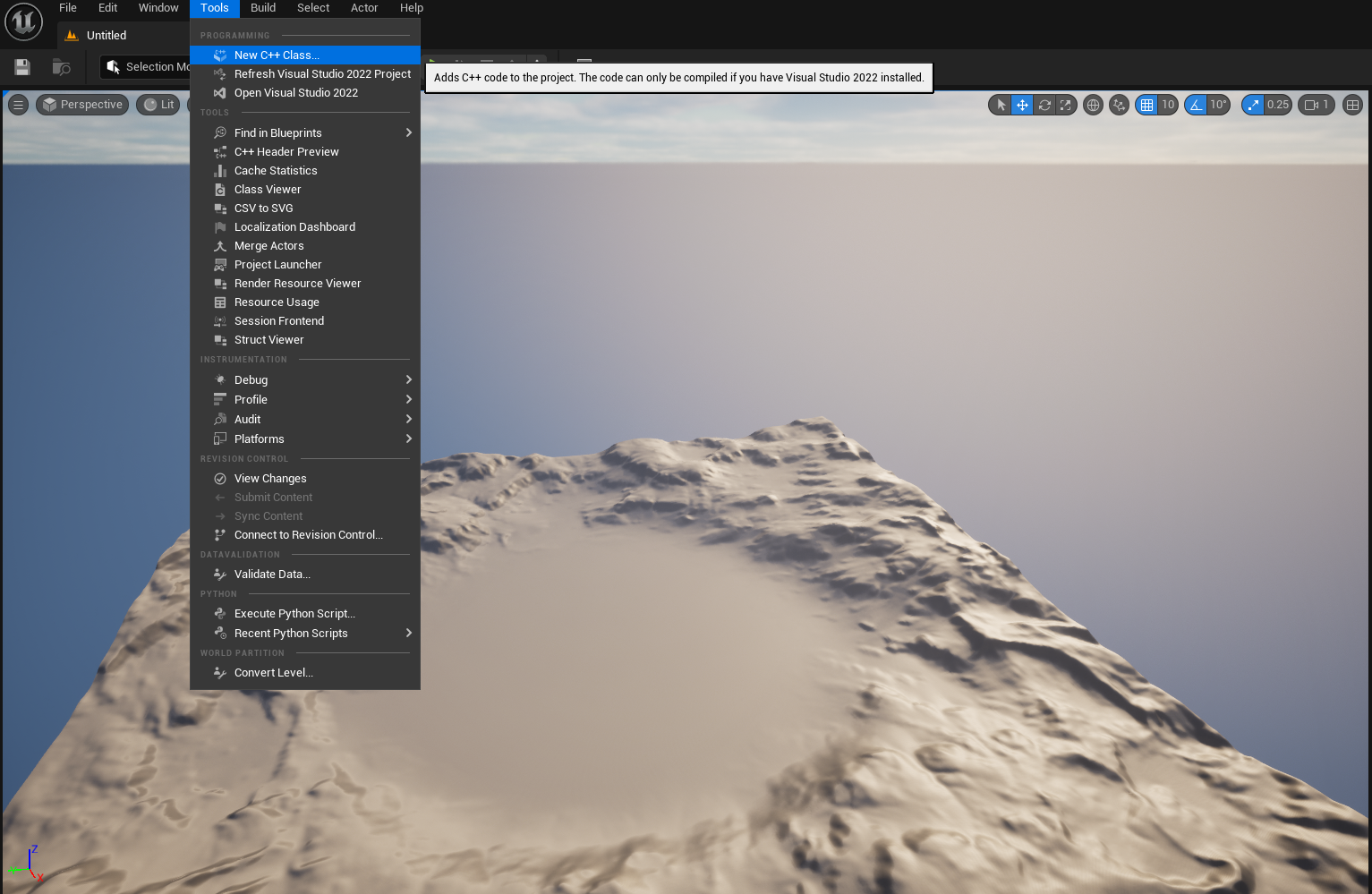The image size is (1372, 894).
Task: Open scale snap value 0.25 dropdown
Action: click(x=1278, y=105)
